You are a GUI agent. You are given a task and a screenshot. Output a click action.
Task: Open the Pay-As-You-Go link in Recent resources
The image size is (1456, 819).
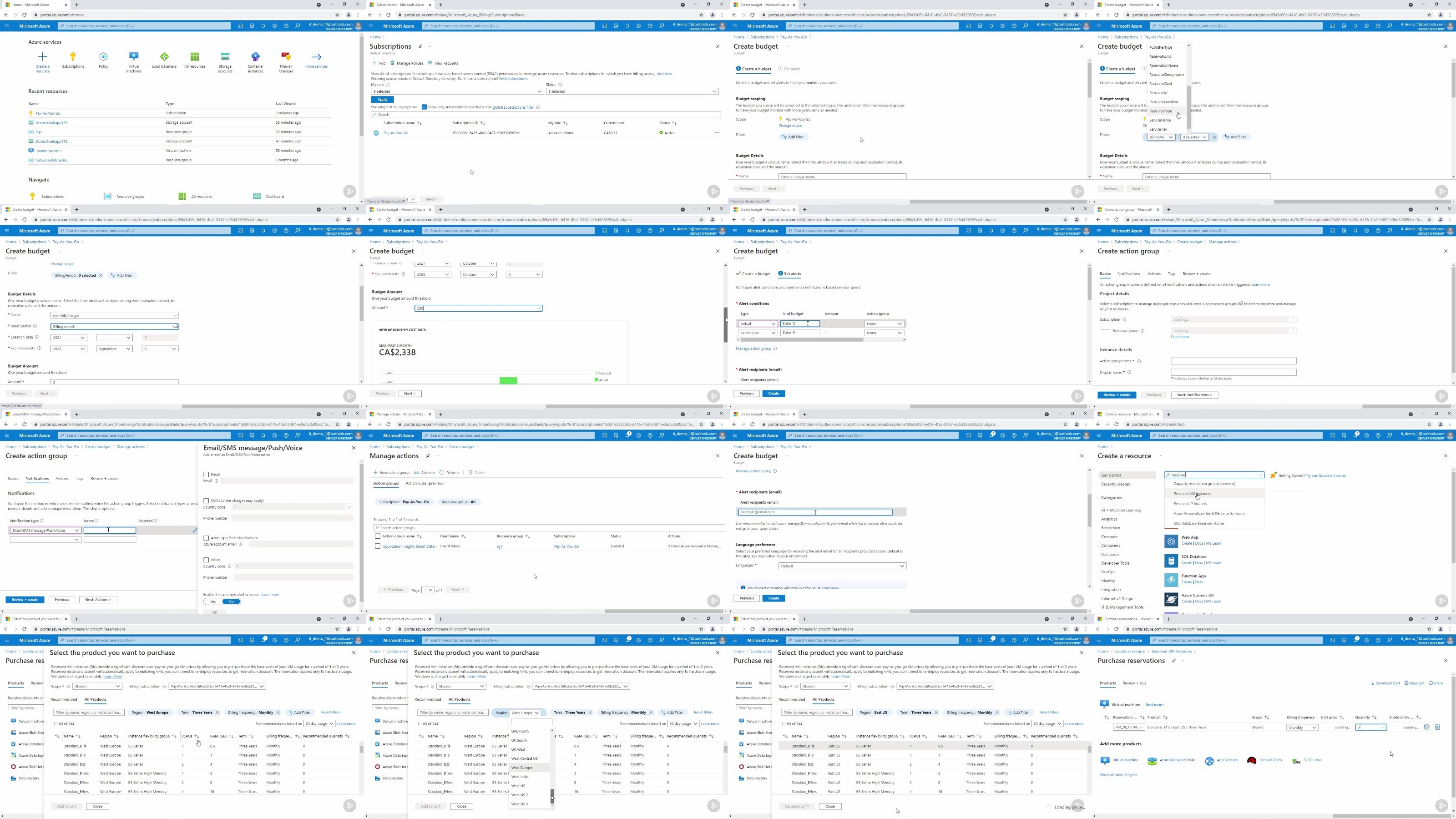pos(47,114)
